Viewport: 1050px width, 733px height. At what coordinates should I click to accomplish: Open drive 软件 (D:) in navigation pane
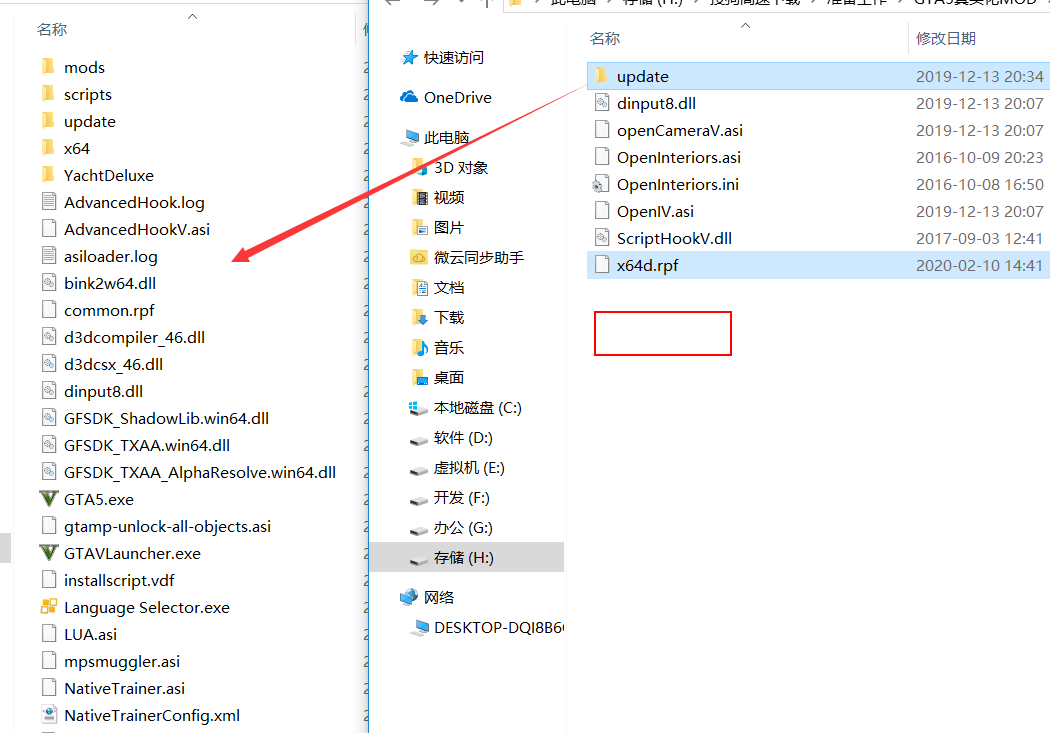463,438
